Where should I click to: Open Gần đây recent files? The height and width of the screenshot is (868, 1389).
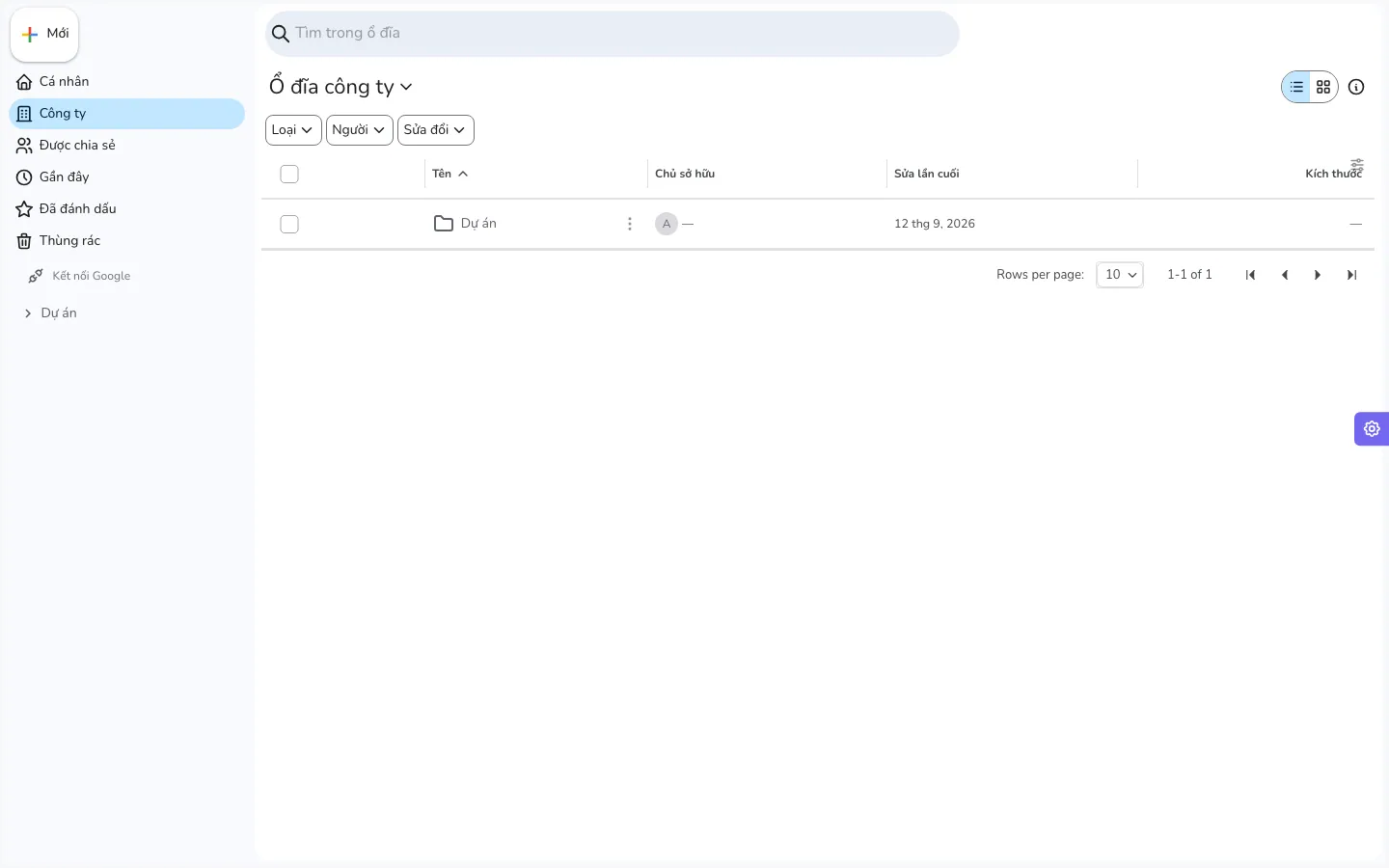tap(126, 177)
